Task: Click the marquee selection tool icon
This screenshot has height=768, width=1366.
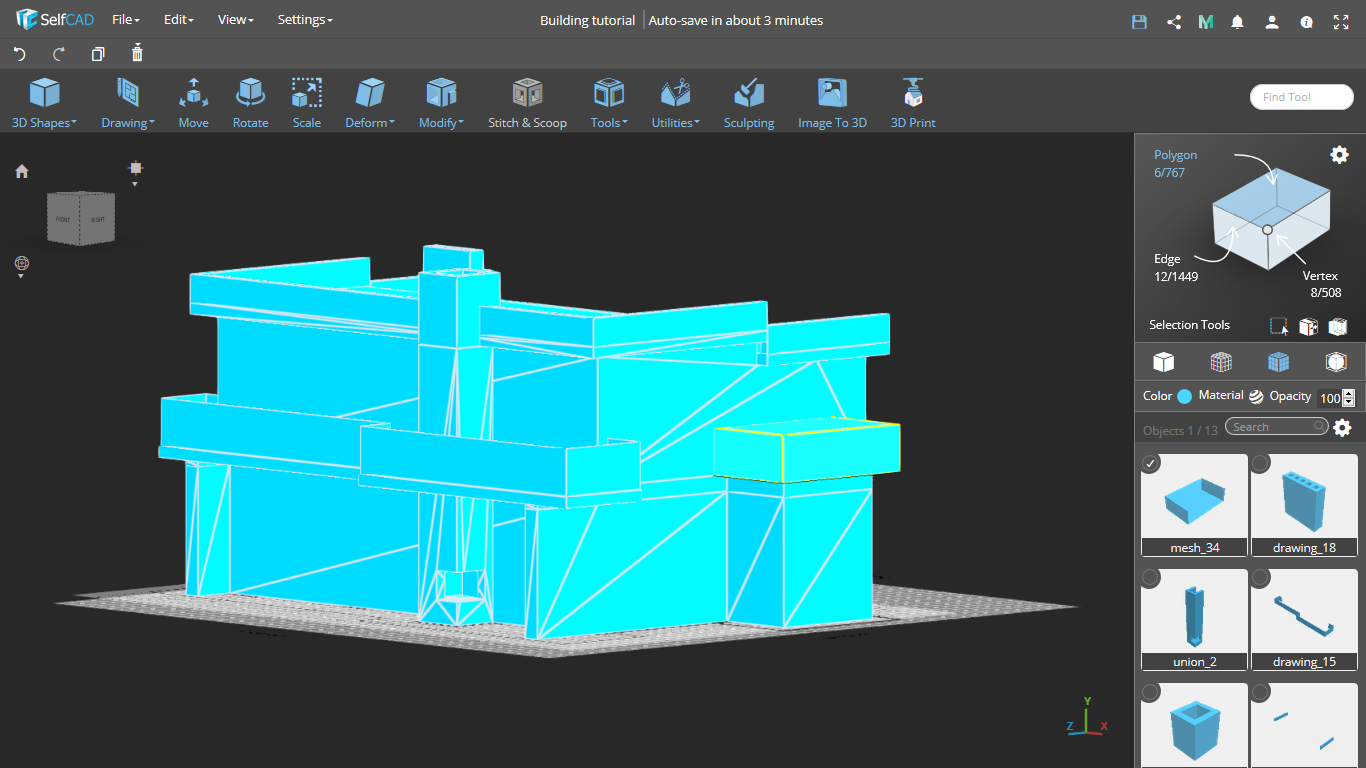Action: click(x=1279, y=326)
